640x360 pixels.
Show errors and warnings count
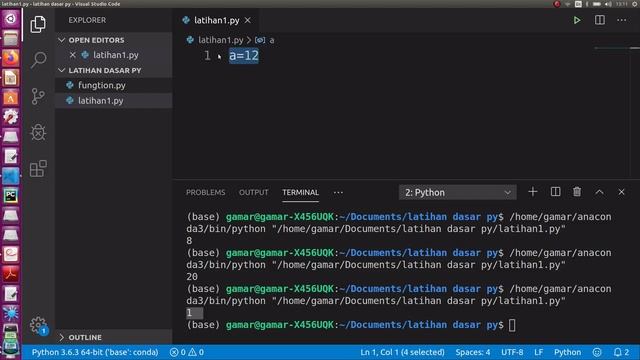[187, 352]
